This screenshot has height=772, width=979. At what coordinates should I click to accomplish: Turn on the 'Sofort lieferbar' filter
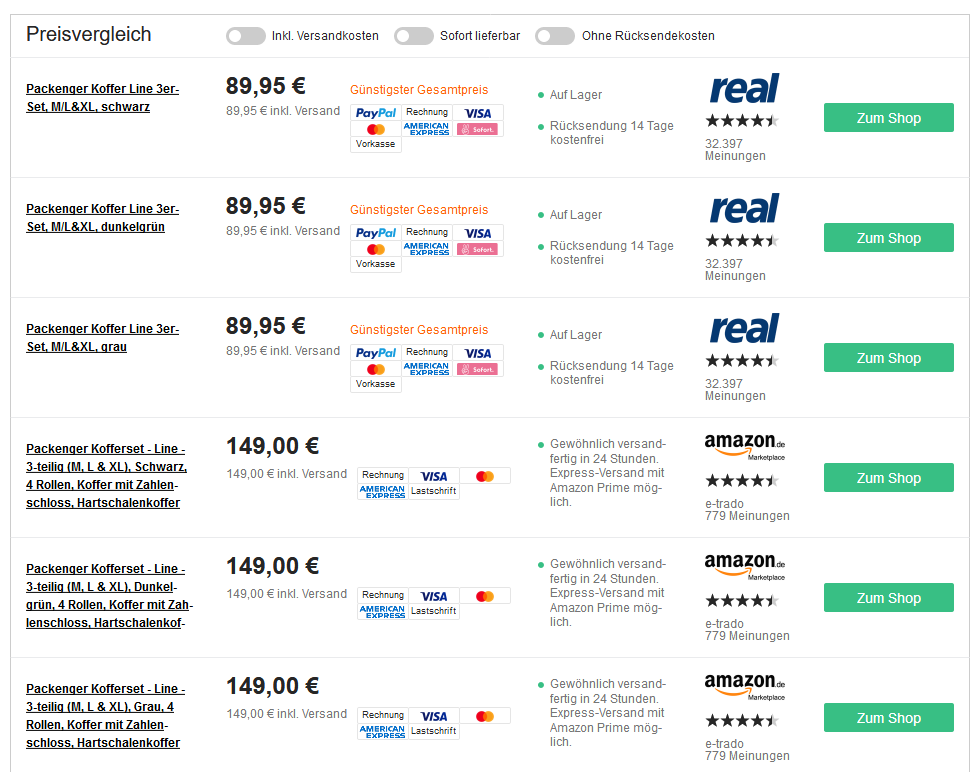click(x=414, y=36)
